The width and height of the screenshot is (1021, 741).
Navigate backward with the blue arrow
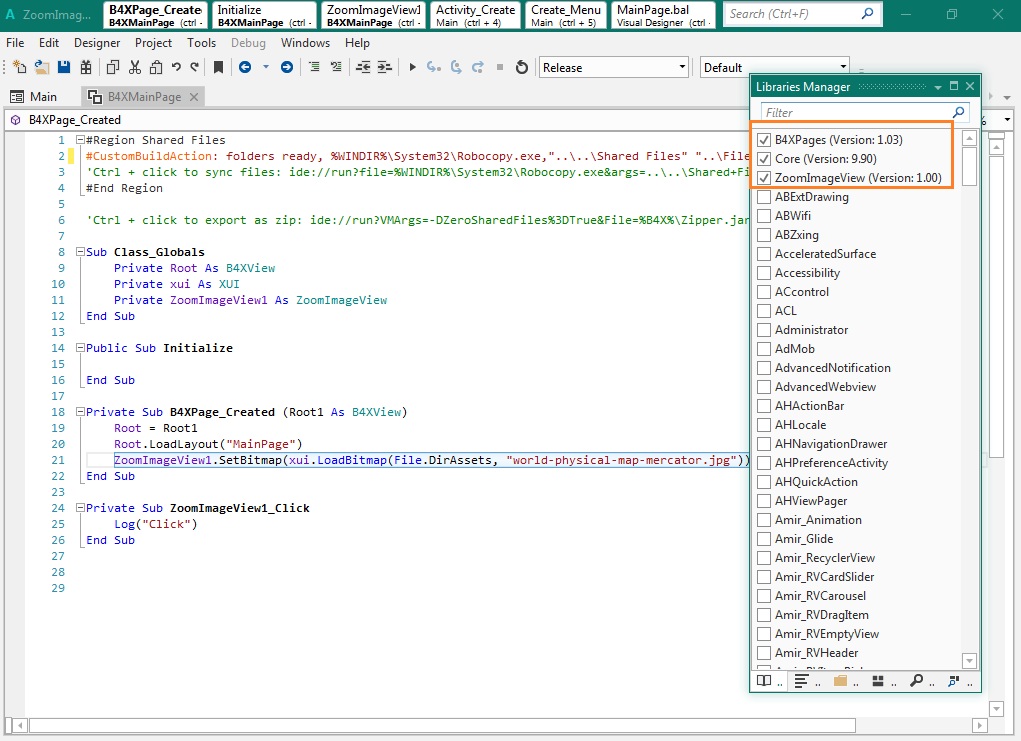245,67
